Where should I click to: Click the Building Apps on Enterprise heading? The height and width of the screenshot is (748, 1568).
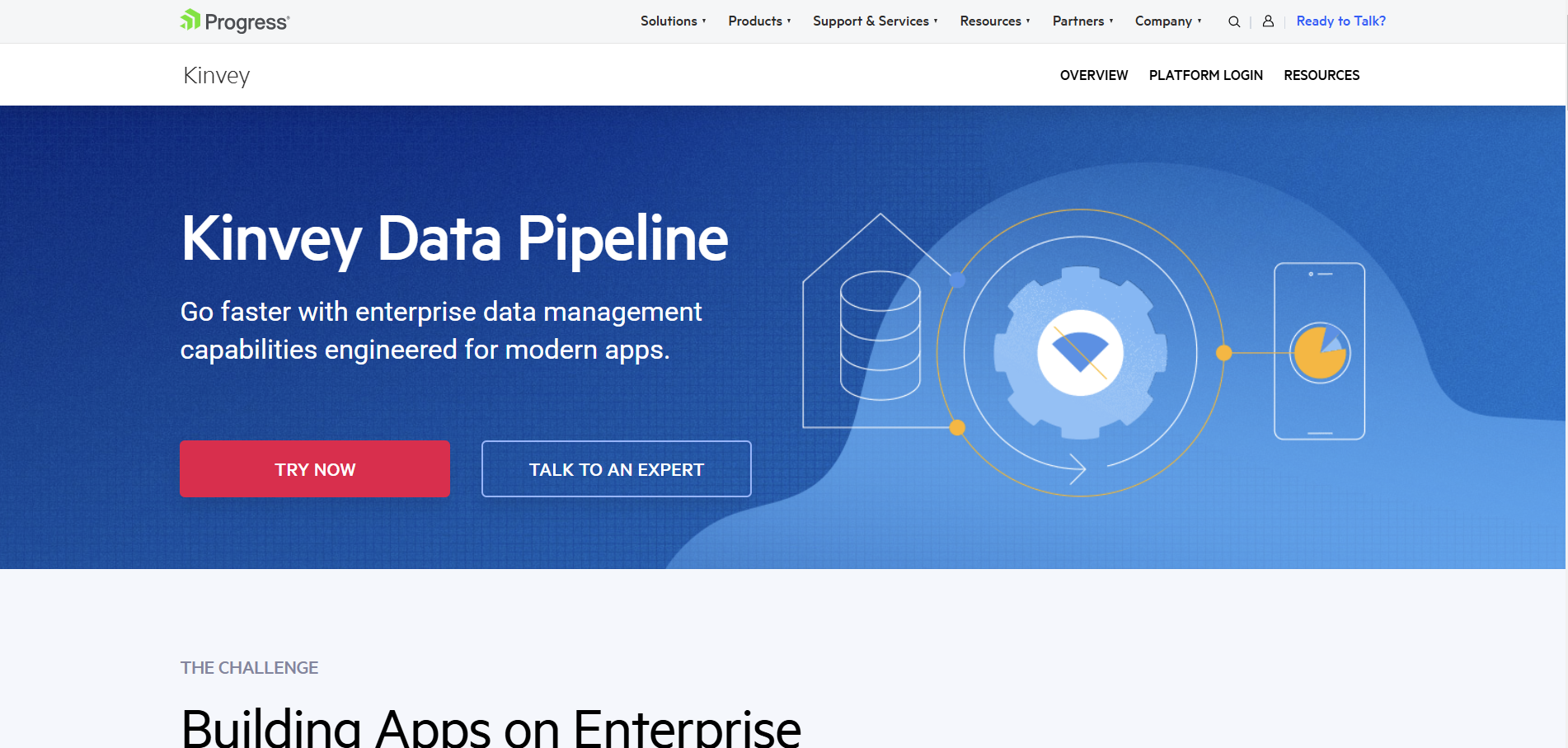pos(491,727)
